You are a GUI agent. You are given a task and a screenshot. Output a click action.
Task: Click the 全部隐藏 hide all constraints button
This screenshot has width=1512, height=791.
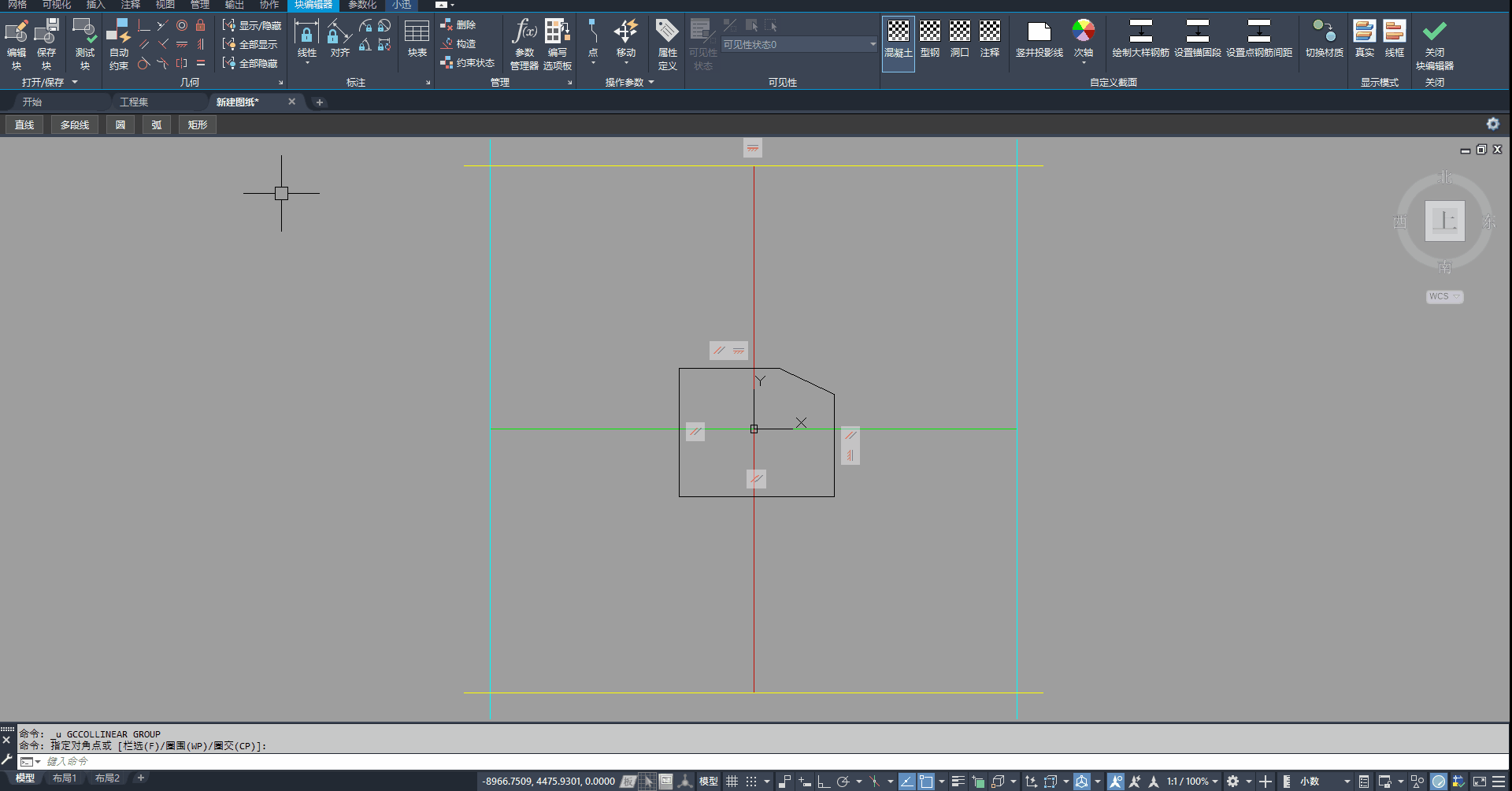coord(252,63)
